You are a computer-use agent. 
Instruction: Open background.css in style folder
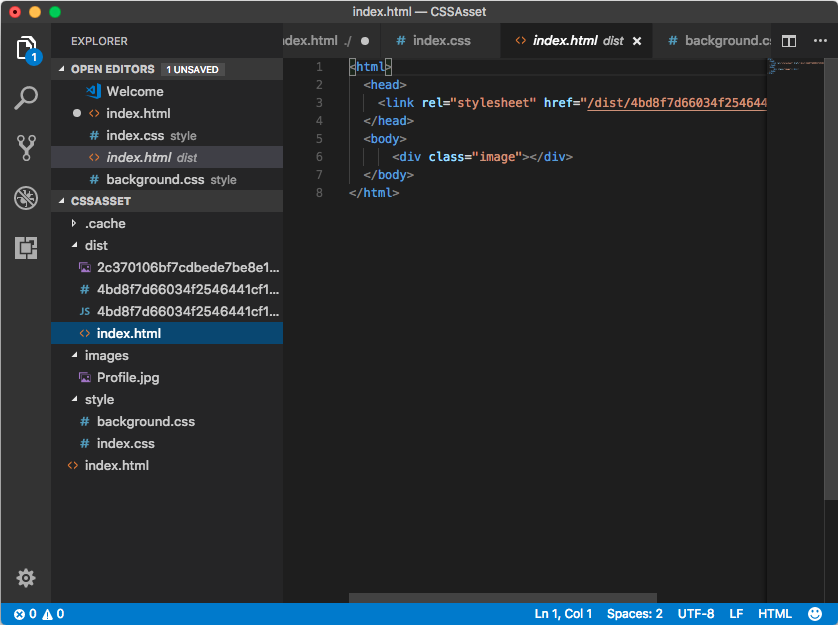(x=167, y=421)
